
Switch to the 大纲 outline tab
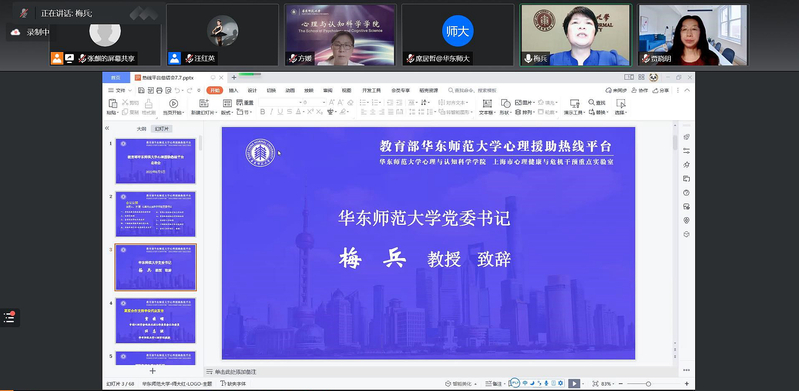[x=141, y=129]
